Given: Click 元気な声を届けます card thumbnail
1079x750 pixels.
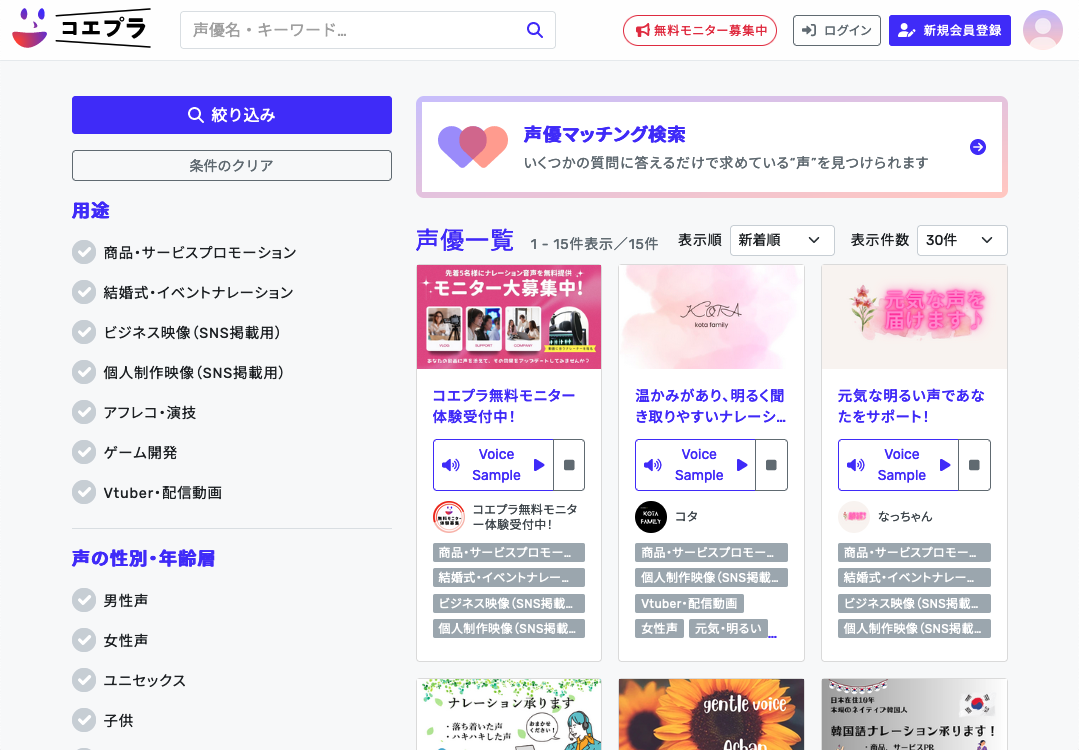Looking at the screenshot, I should (915, 317).
